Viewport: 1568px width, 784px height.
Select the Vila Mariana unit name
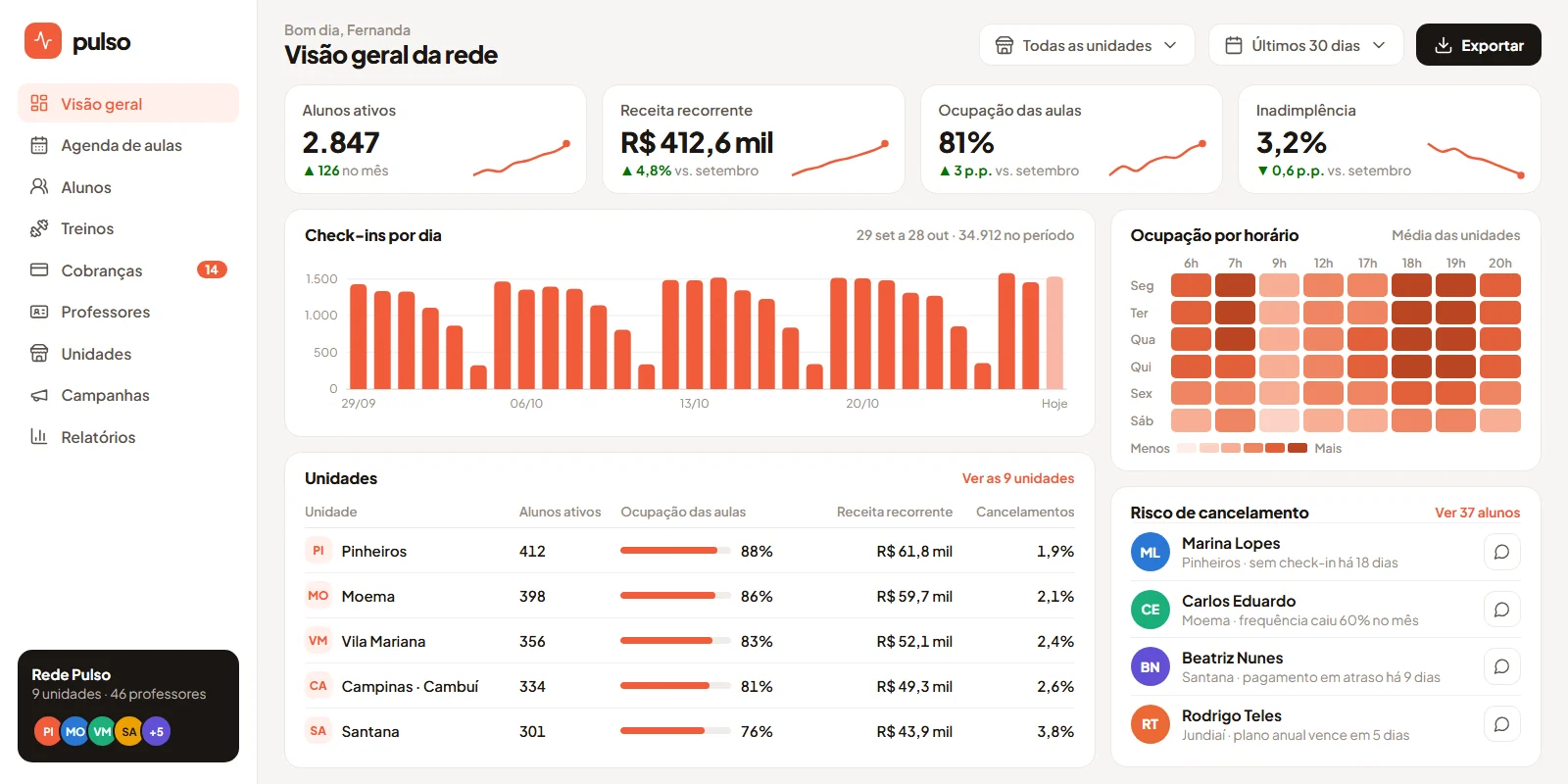[383, 641]
